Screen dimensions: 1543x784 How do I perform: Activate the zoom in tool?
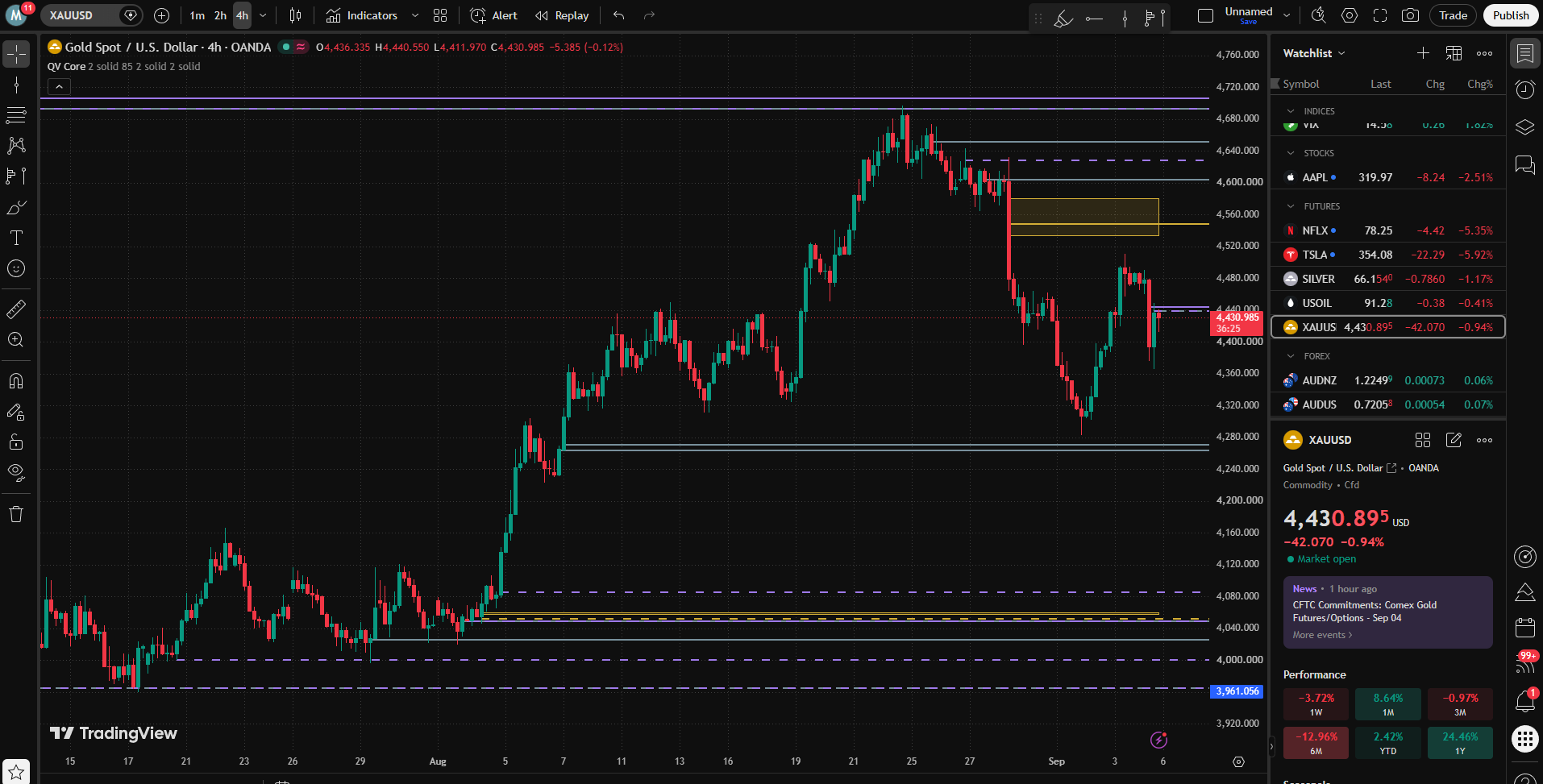(x=16, y=339)
